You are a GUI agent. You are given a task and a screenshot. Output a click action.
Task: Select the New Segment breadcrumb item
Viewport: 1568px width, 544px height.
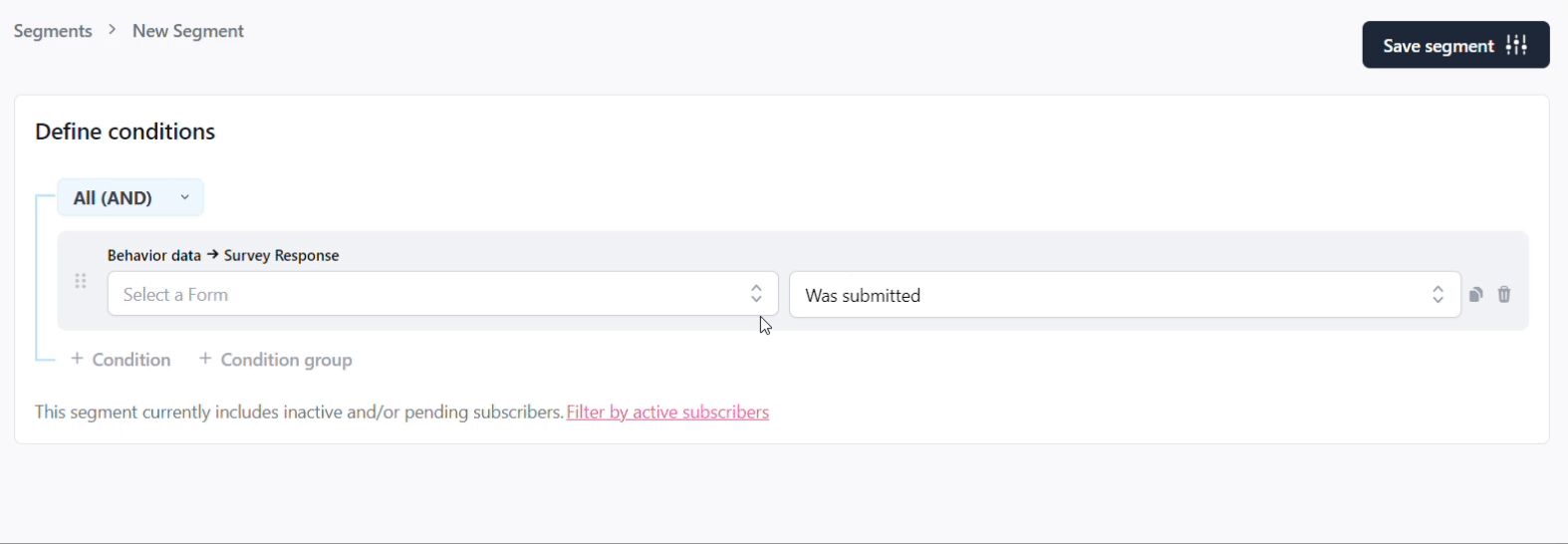[188, 31]
